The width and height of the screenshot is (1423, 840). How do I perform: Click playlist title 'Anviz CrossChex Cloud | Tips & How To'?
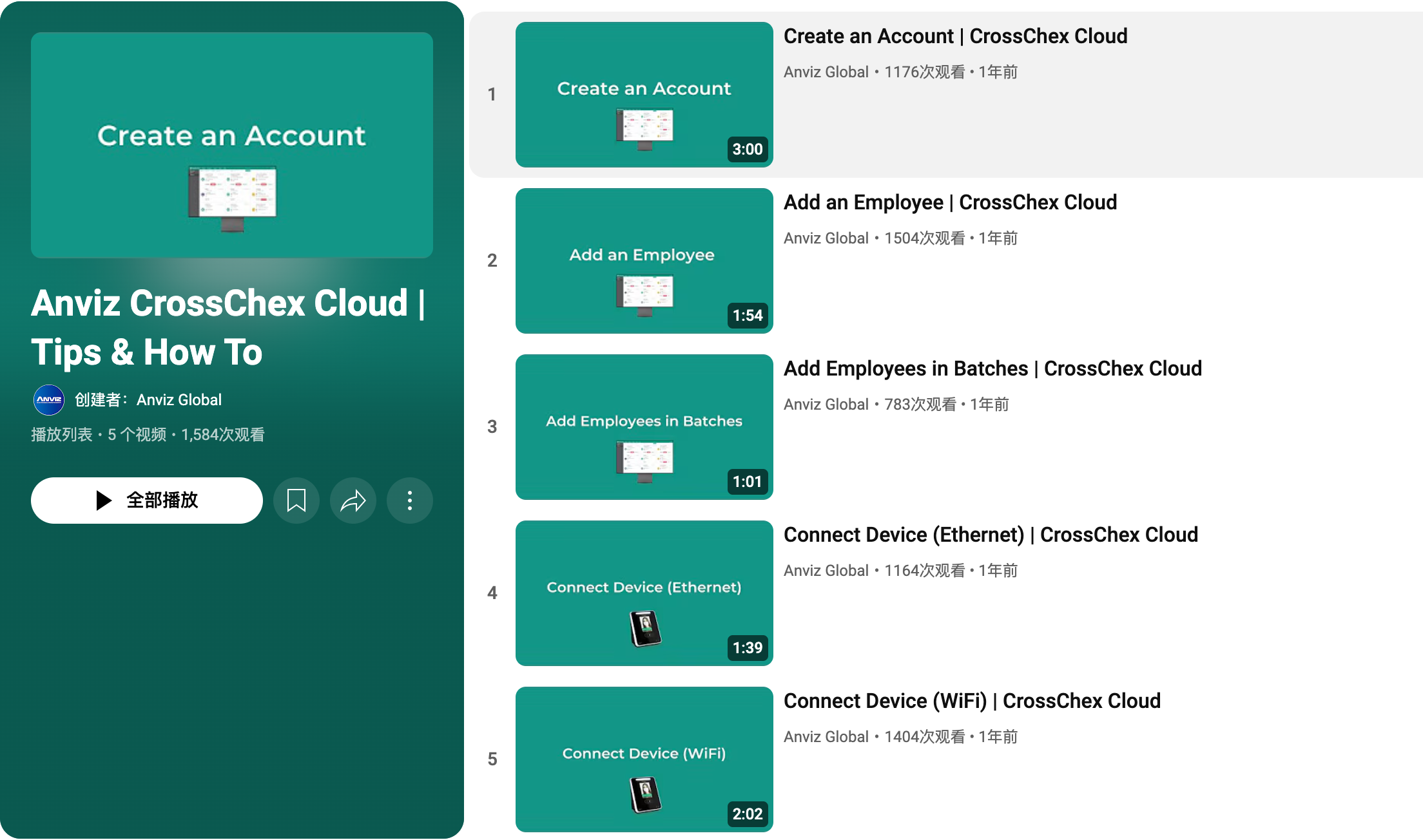[229, 327]
